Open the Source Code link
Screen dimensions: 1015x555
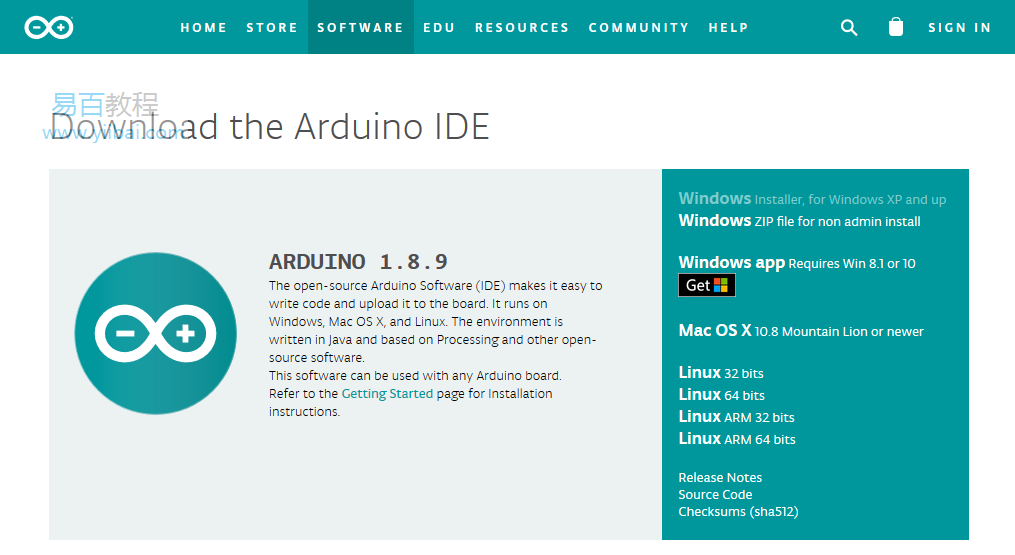715,494
